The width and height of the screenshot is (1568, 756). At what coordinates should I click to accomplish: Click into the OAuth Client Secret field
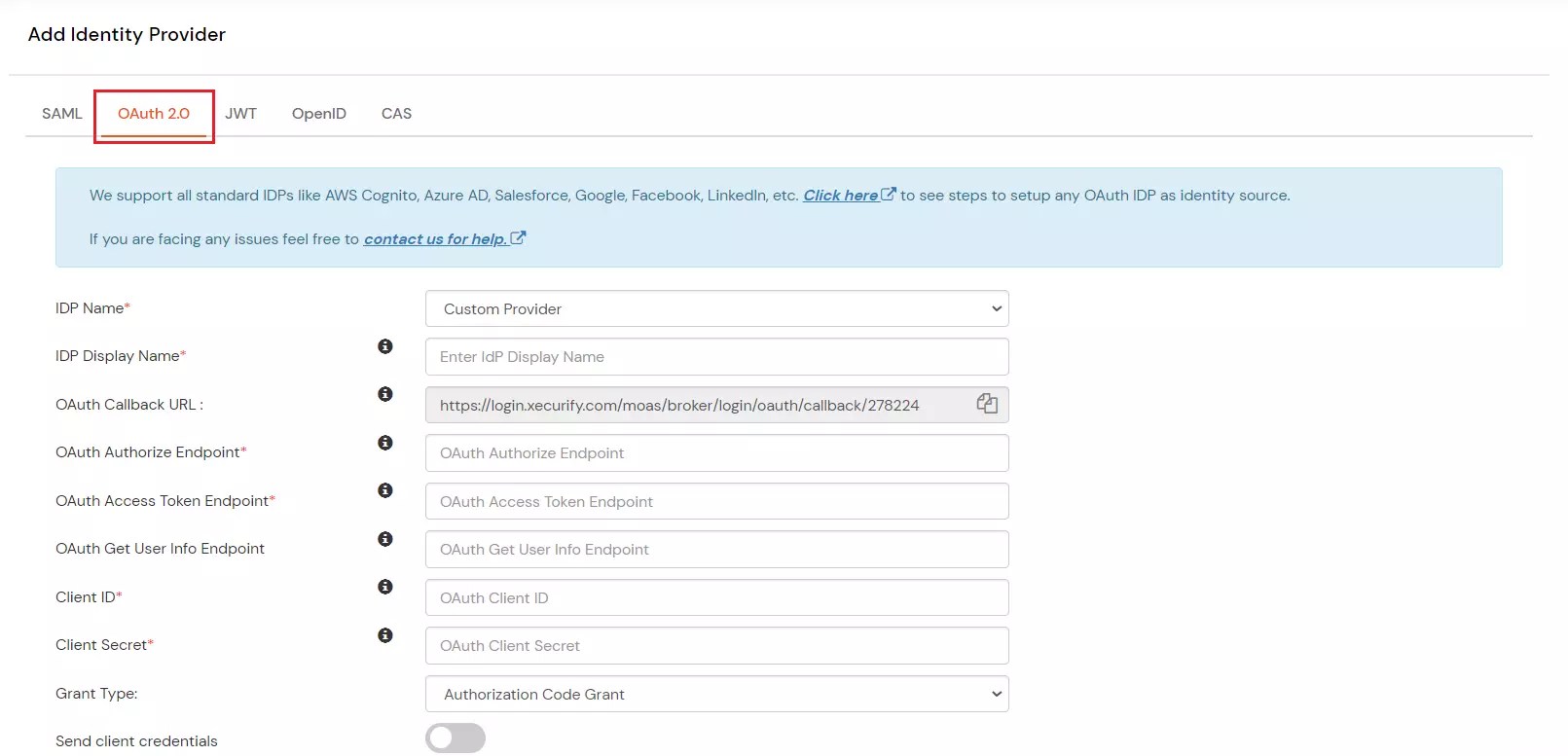pyautogui.click(x=717, y=645)
